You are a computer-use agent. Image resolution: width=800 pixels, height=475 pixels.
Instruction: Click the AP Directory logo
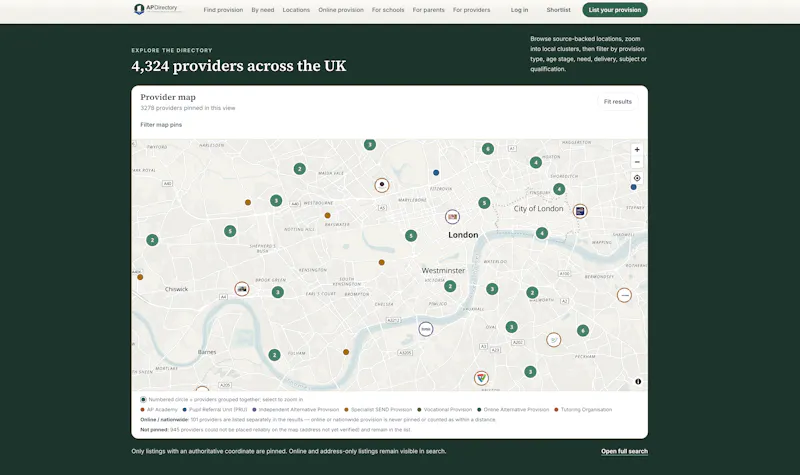point(156,9)
